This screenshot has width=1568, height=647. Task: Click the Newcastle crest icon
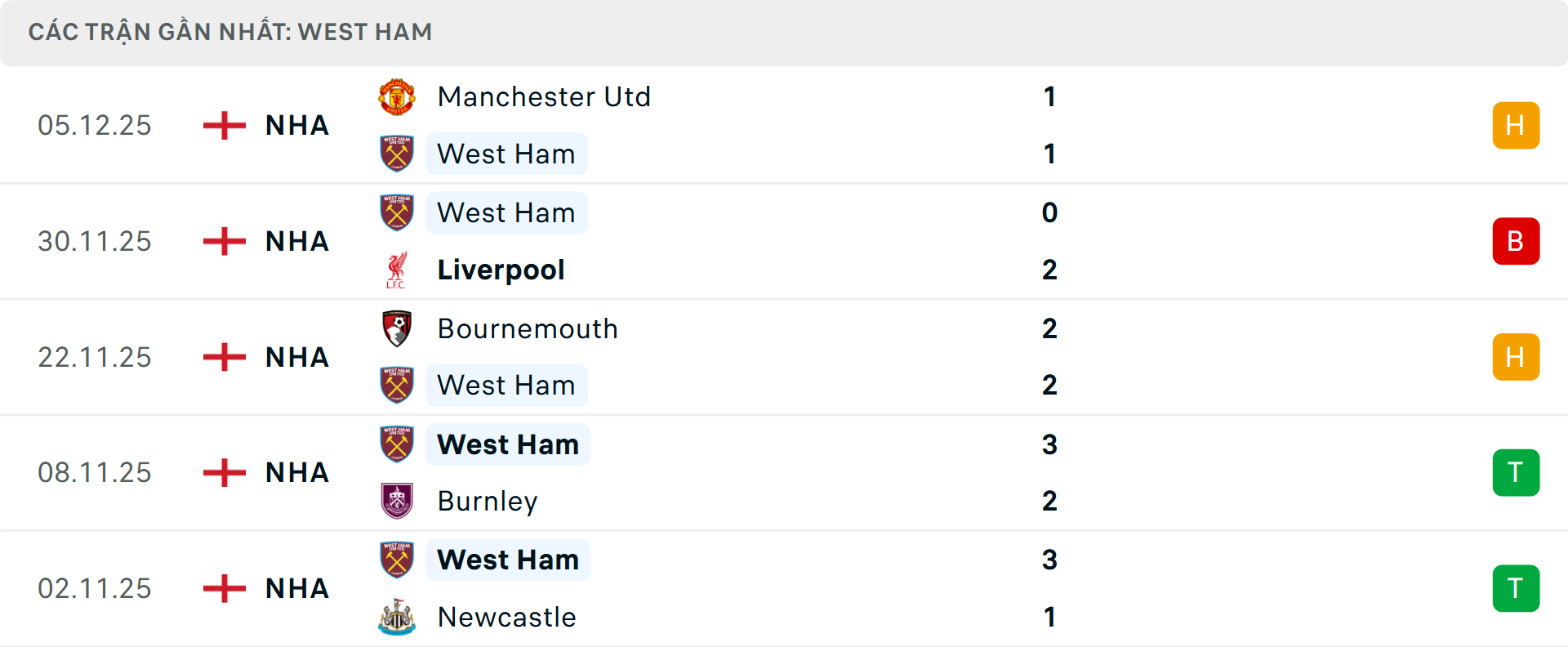(x=397, y=617)
